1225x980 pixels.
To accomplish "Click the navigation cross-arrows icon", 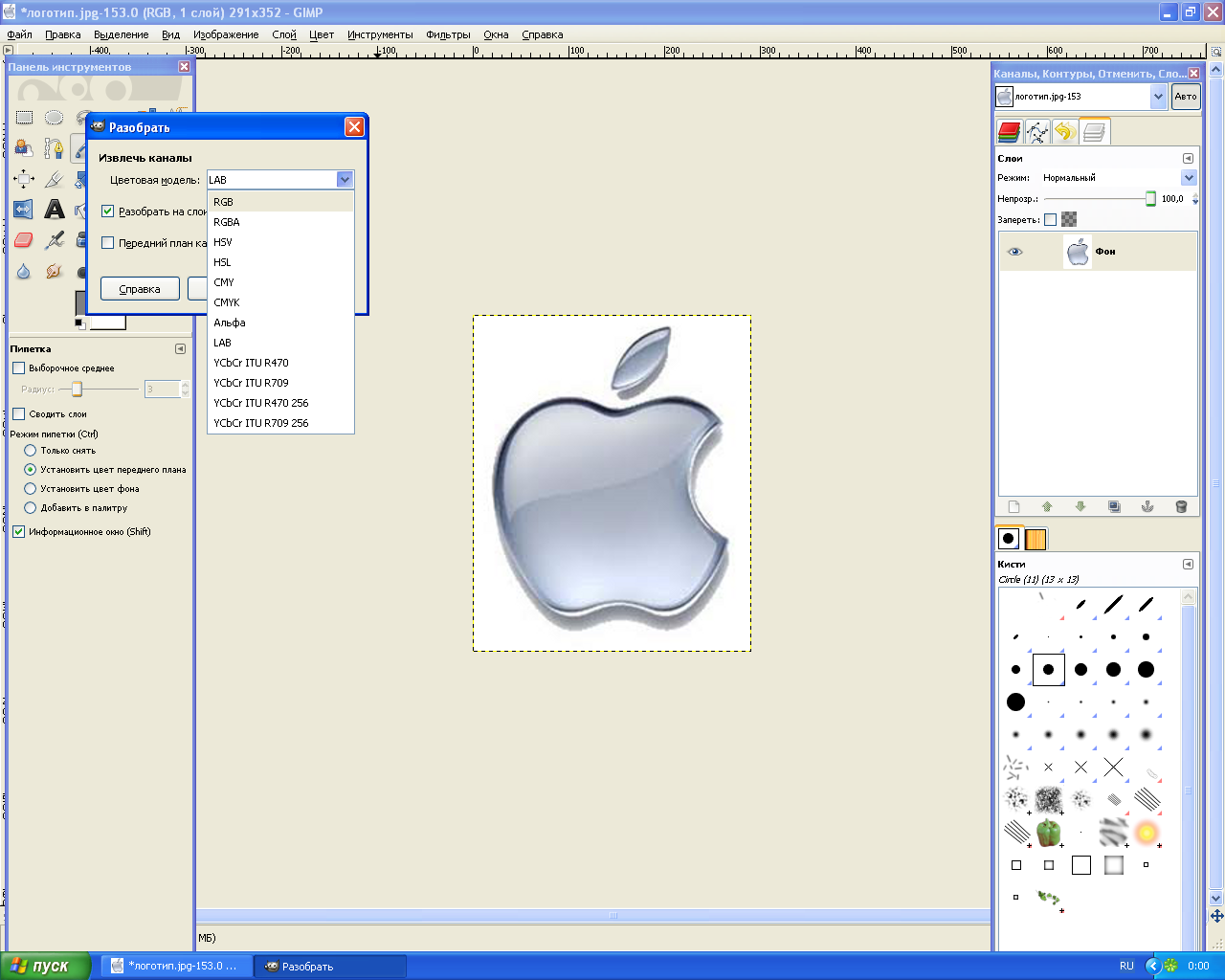I will [1216, 916].
